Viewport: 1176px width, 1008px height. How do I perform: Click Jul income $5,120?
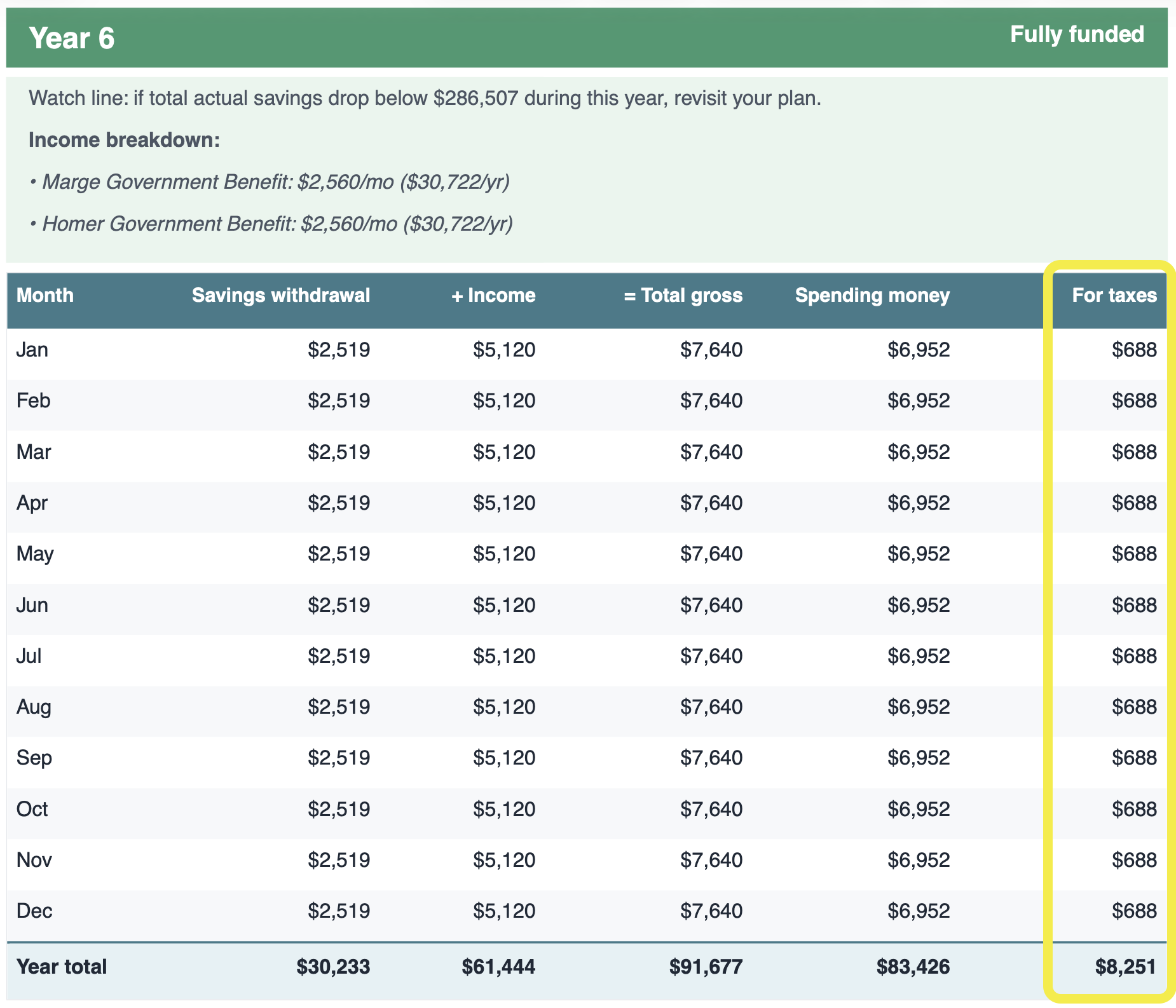(504, 656)
